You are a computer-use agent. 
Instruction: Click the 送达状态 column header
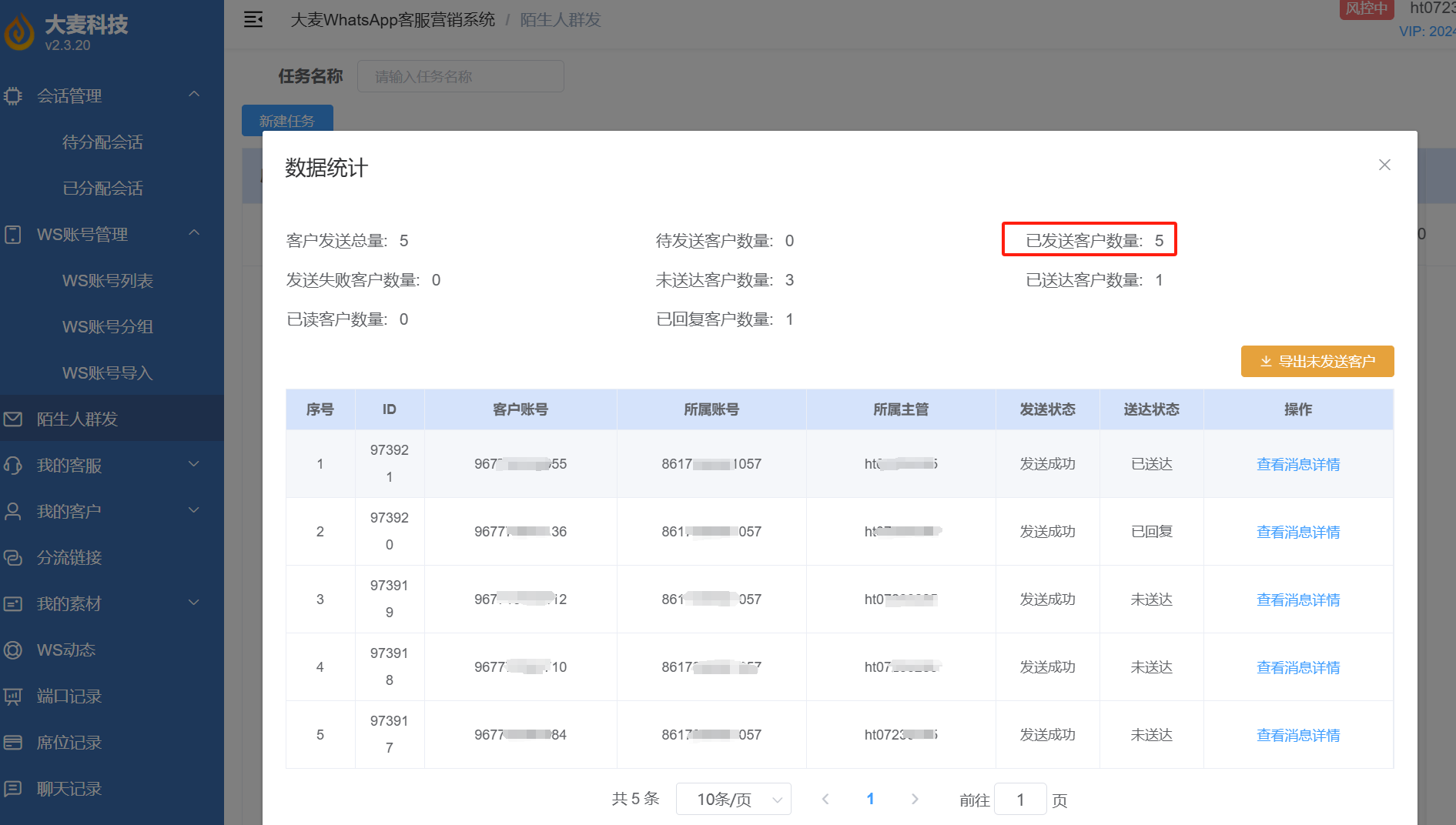(1151, 409)
